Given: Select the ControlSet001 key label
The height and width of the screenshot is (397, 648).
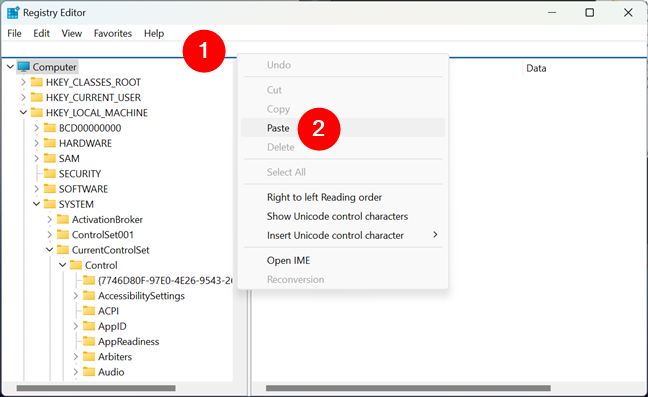Looking at the screenshot, I should click(x=102, y=235).
